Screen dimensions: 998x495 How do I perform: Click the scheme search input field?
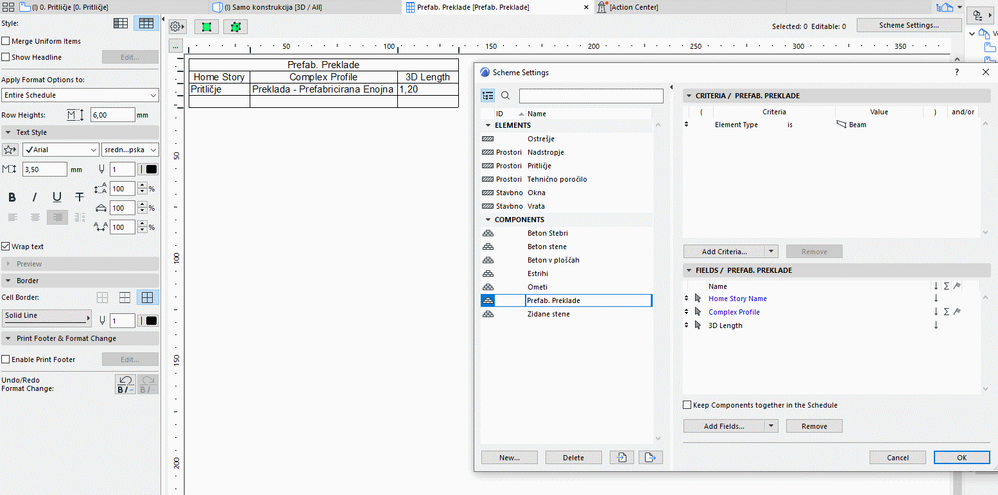coord(591,96)
